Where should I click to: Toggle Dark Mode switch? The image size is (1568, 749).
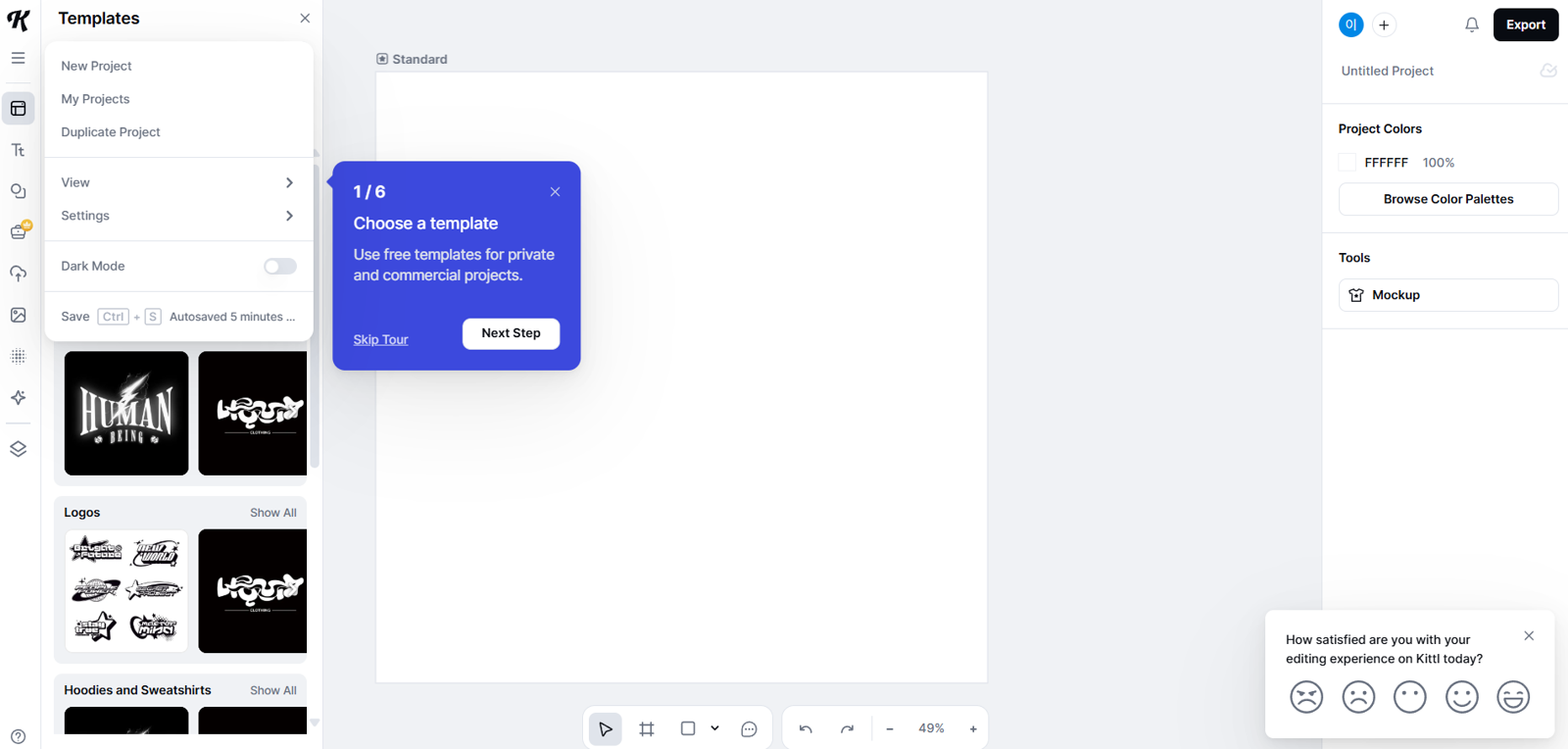pos(279,266)
